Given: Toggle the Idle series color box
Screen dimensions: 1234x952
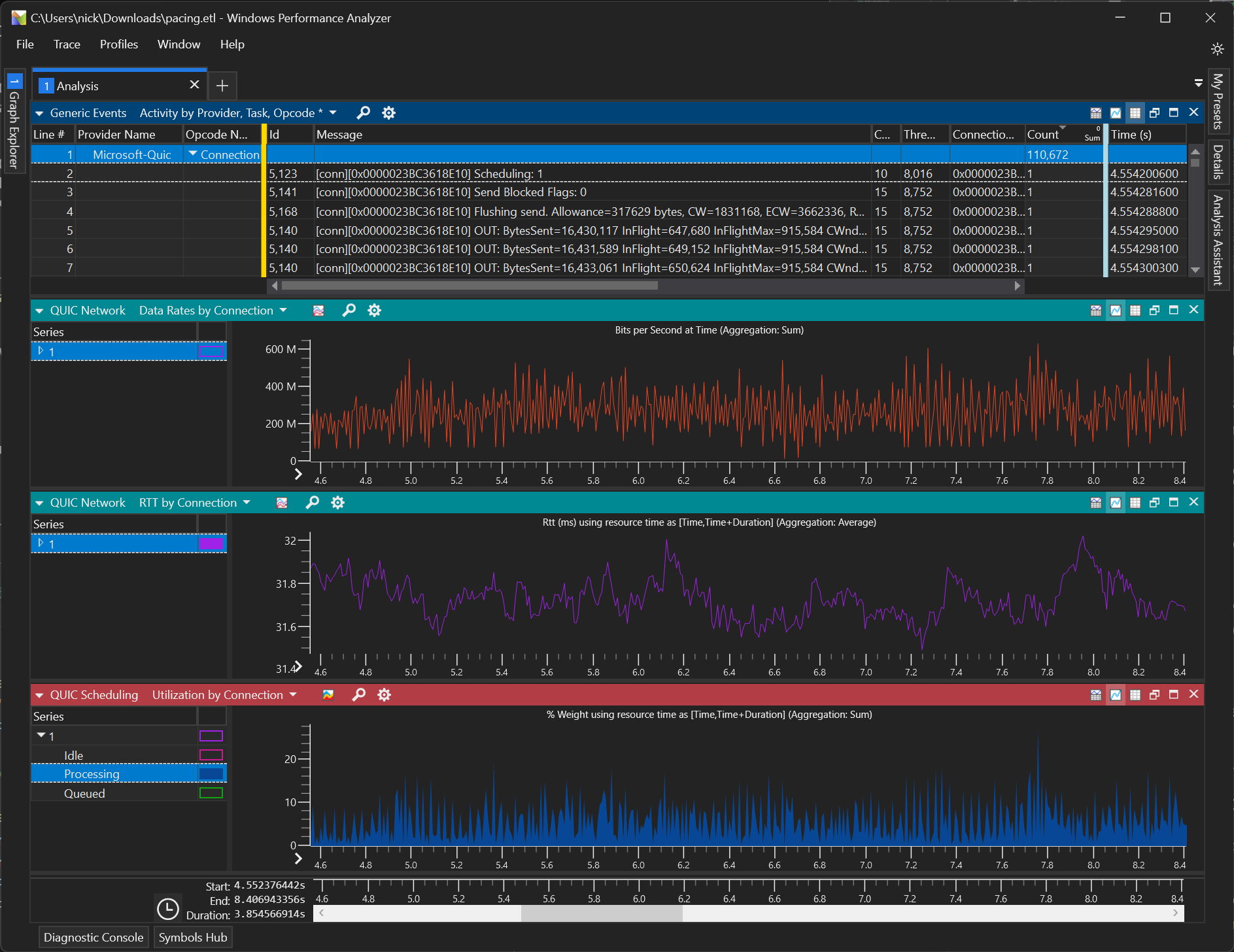Looking at the screenshot, I should 211,755.
